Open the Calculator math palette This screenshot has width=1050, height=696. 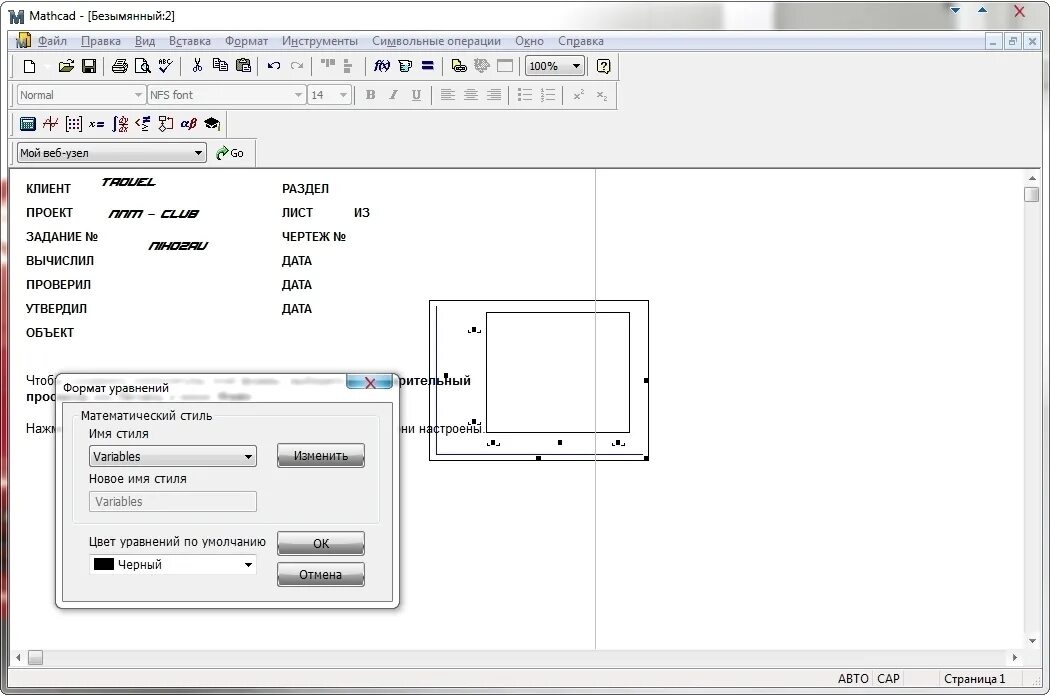click(27, 123)
